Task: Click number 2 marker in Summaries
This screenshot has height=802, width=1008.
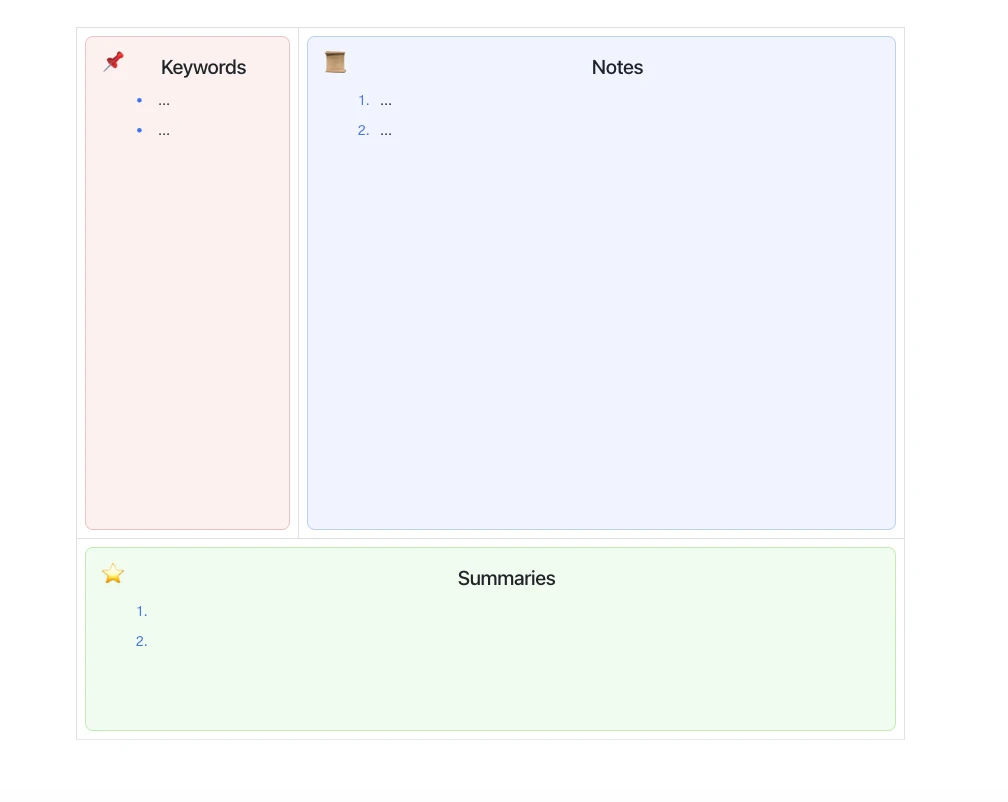Action: (x=141, y=641)
